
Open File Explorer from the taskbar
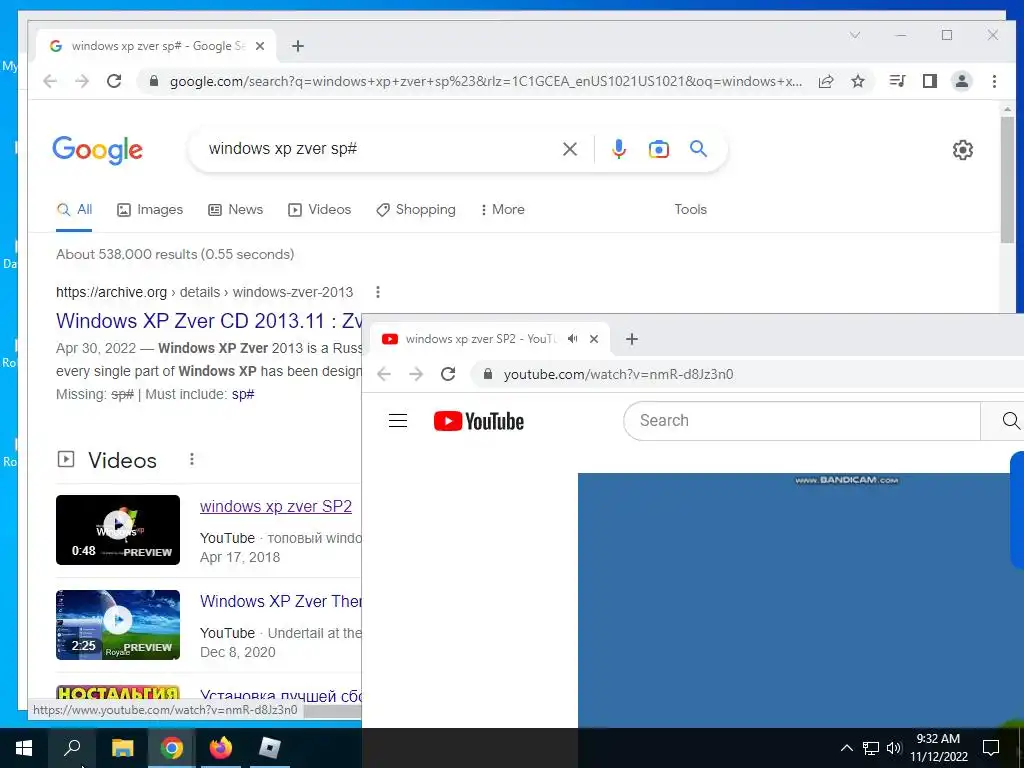coord(122,748)
